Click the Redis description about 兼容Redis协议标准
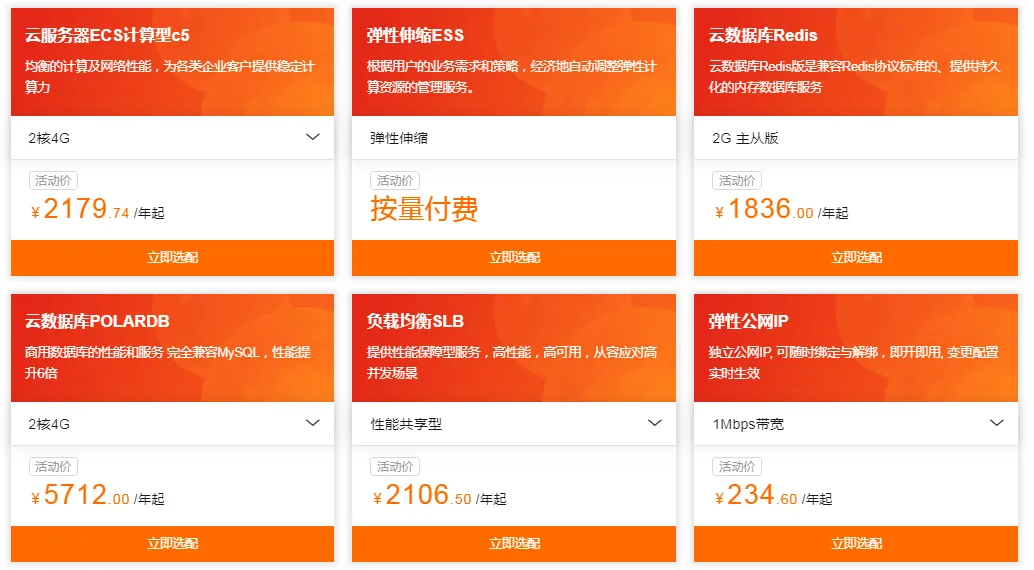 coord(855,77)
